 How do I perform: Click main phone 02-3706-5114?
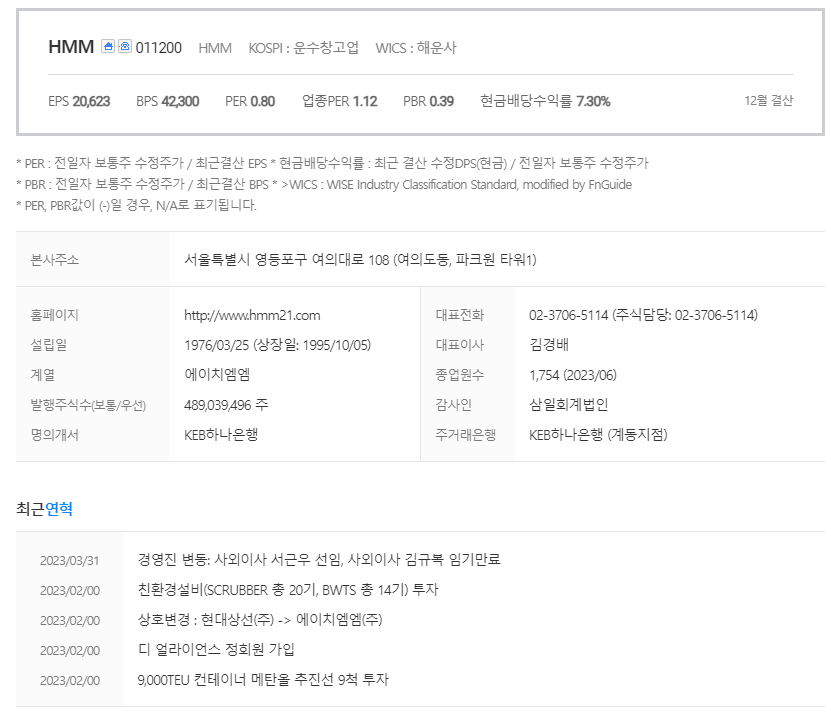pos(569,315)
